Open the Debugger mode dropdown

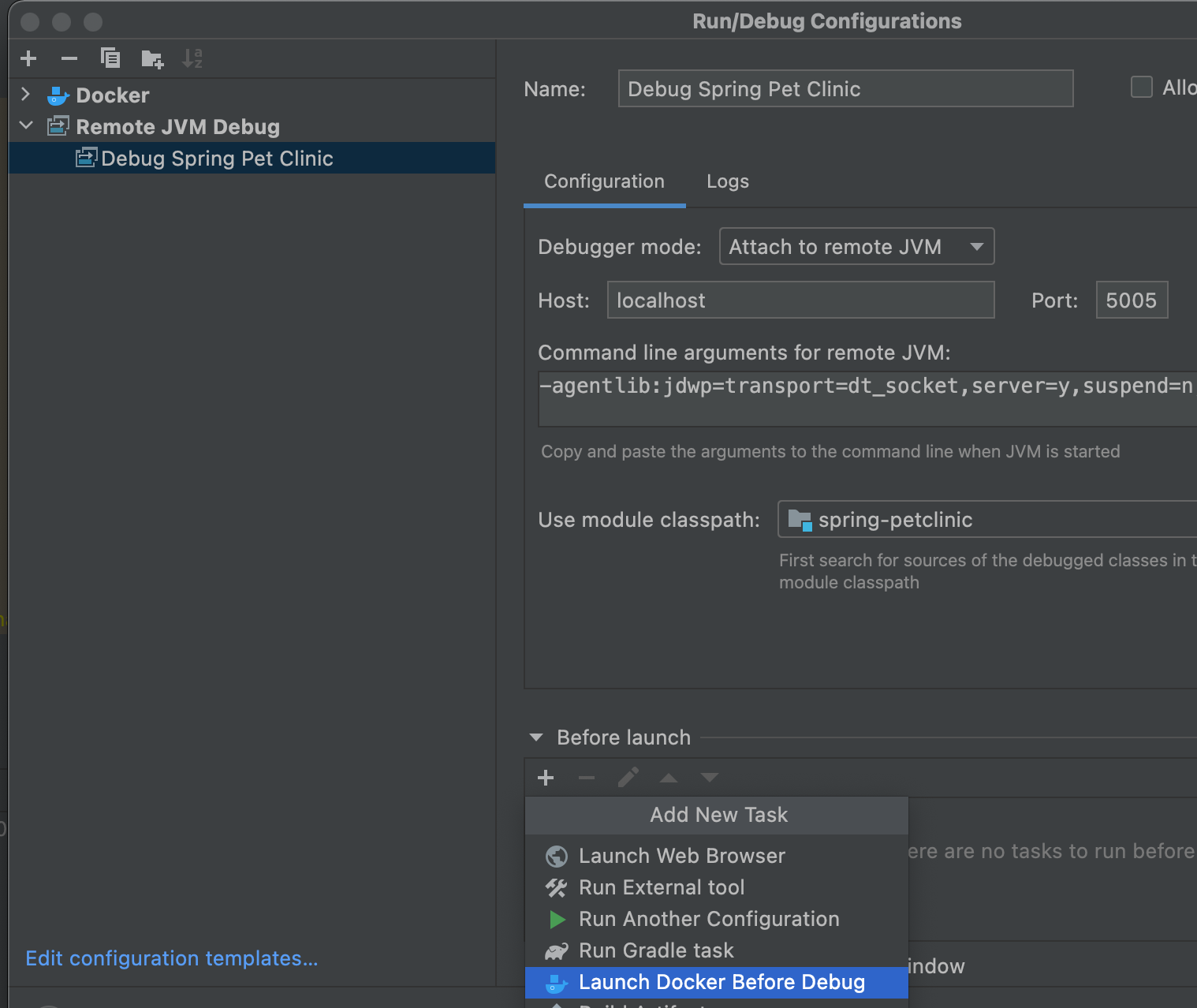tap(856, 247)
